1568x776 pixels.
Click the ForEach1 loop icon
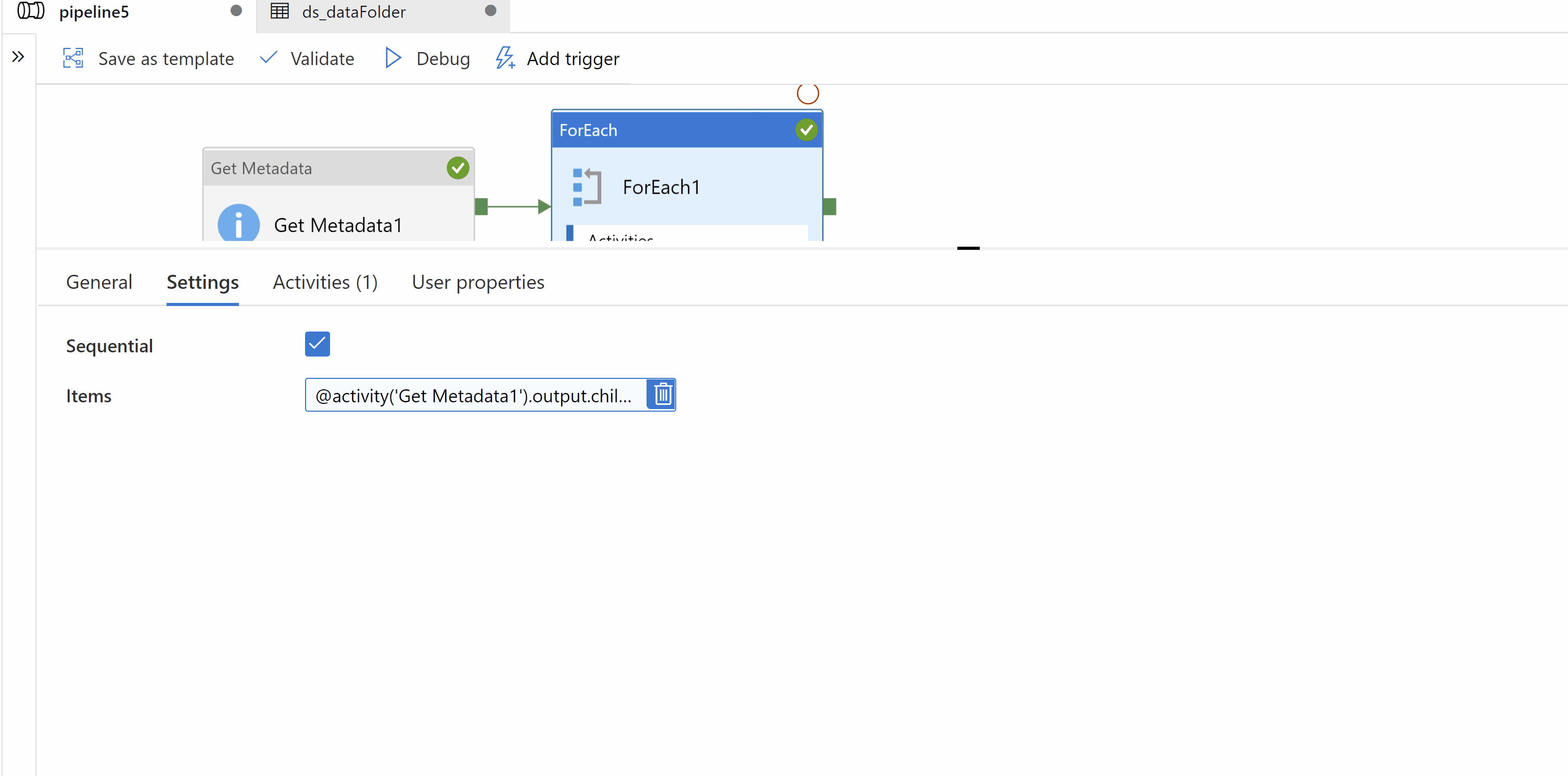click(x=587, y=187)
